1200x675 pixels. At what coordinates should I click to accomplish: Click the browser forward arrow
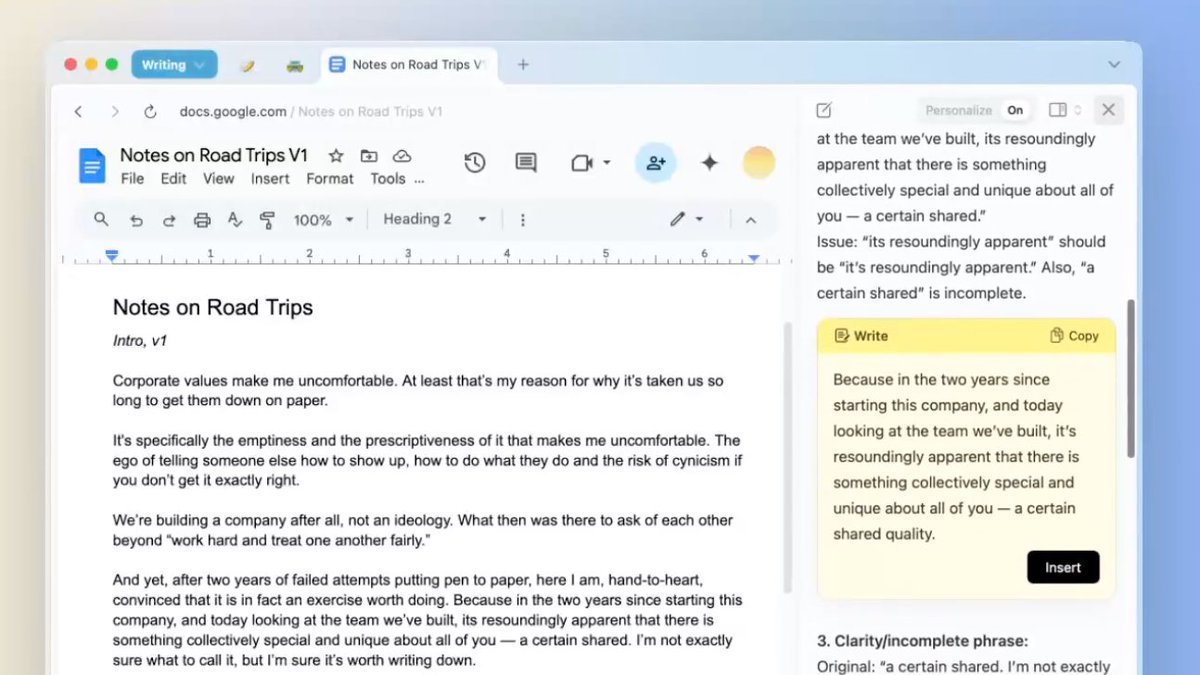(115, 112)
